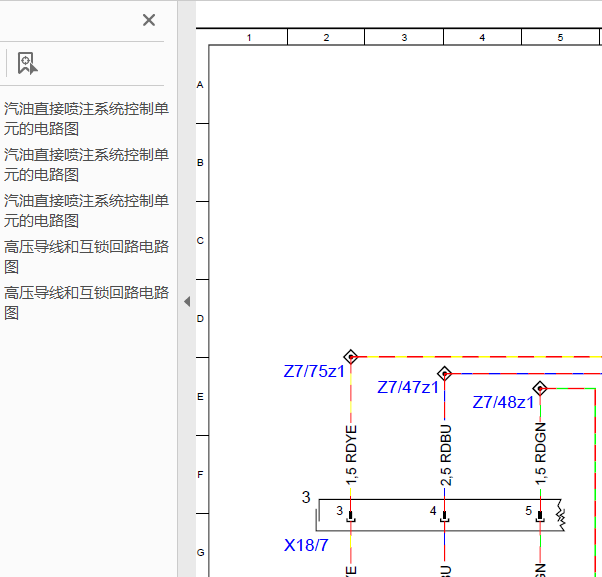Open the third 汽油直接喷注系统控制单元的电路图 bookmark
The width and height of the screenshot is (602, 577).
click(86, 211)
